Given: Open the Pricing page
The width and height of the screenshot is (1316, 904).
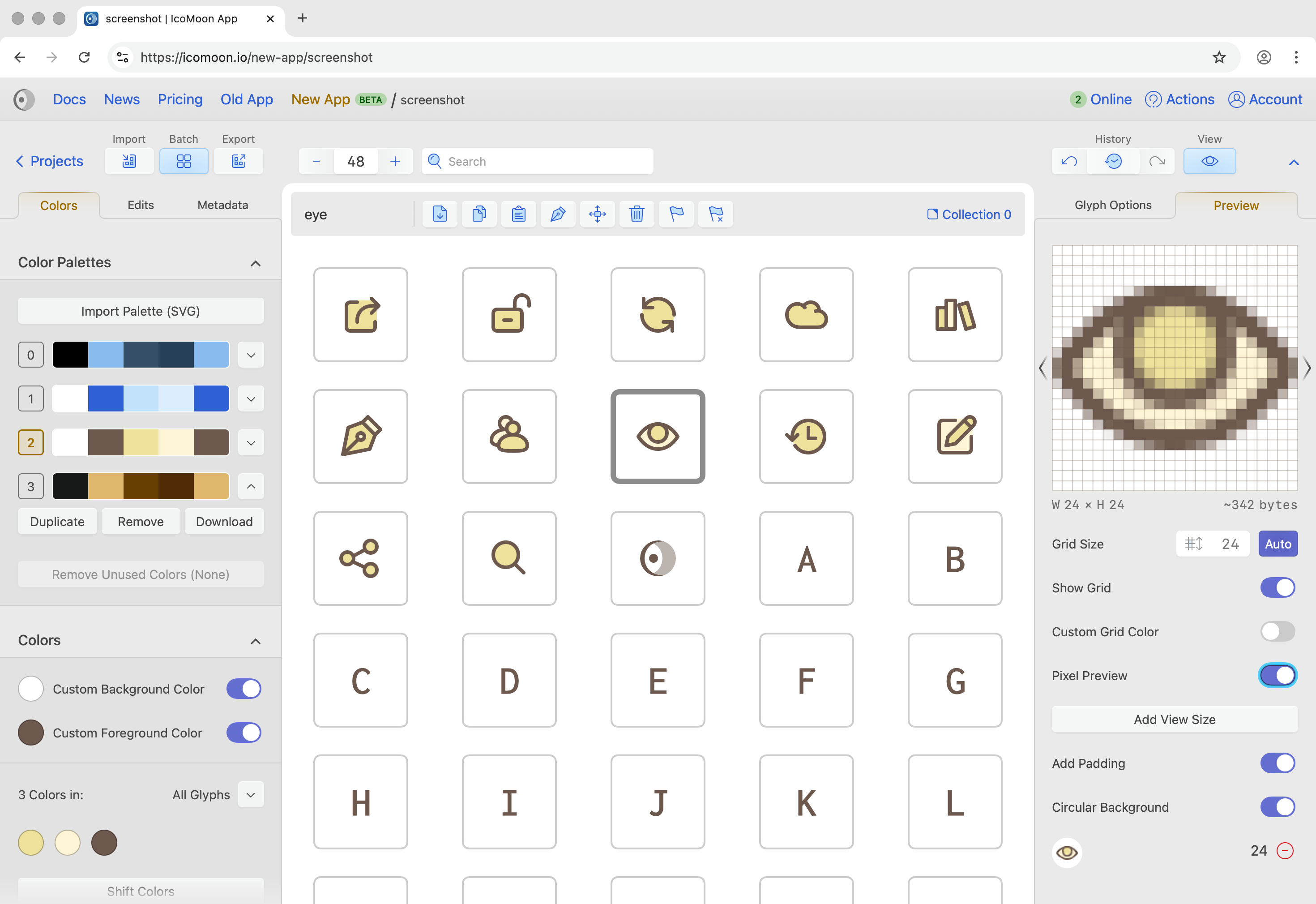Looking at the screenshot, I should click(x=180, y=99).
